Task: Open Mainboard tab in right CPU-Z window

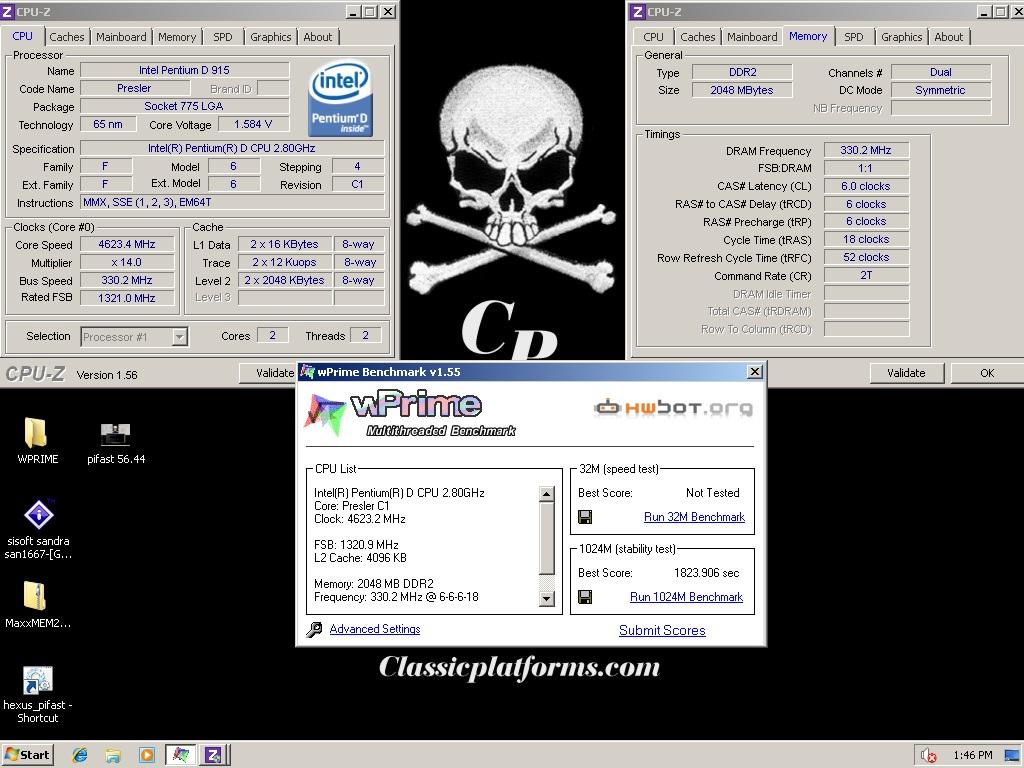Action: [752, 37]
